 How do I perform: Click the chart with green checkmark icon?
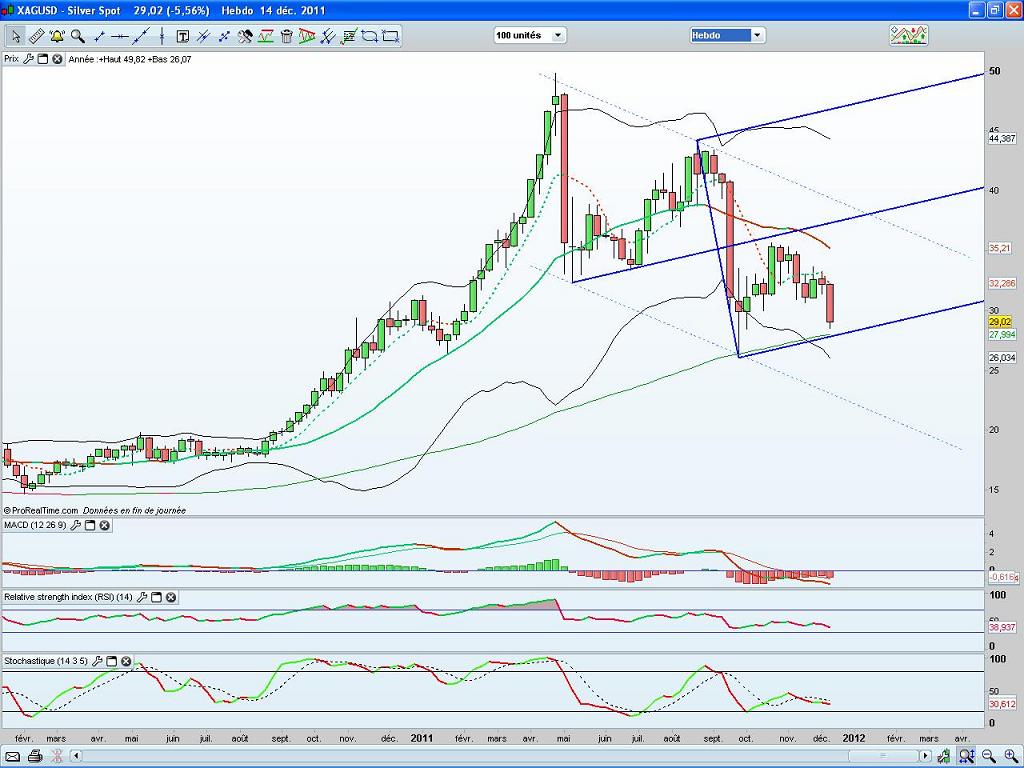[x=349, y=36]
